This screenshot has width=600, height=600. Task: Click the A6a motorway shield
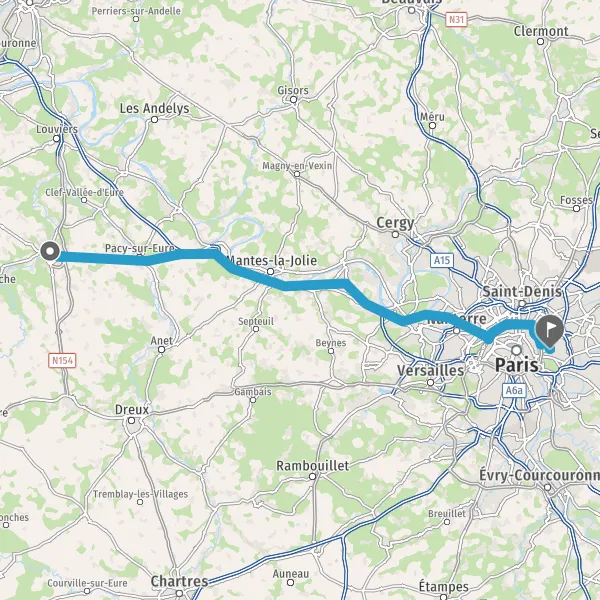[x=514, y=390]
